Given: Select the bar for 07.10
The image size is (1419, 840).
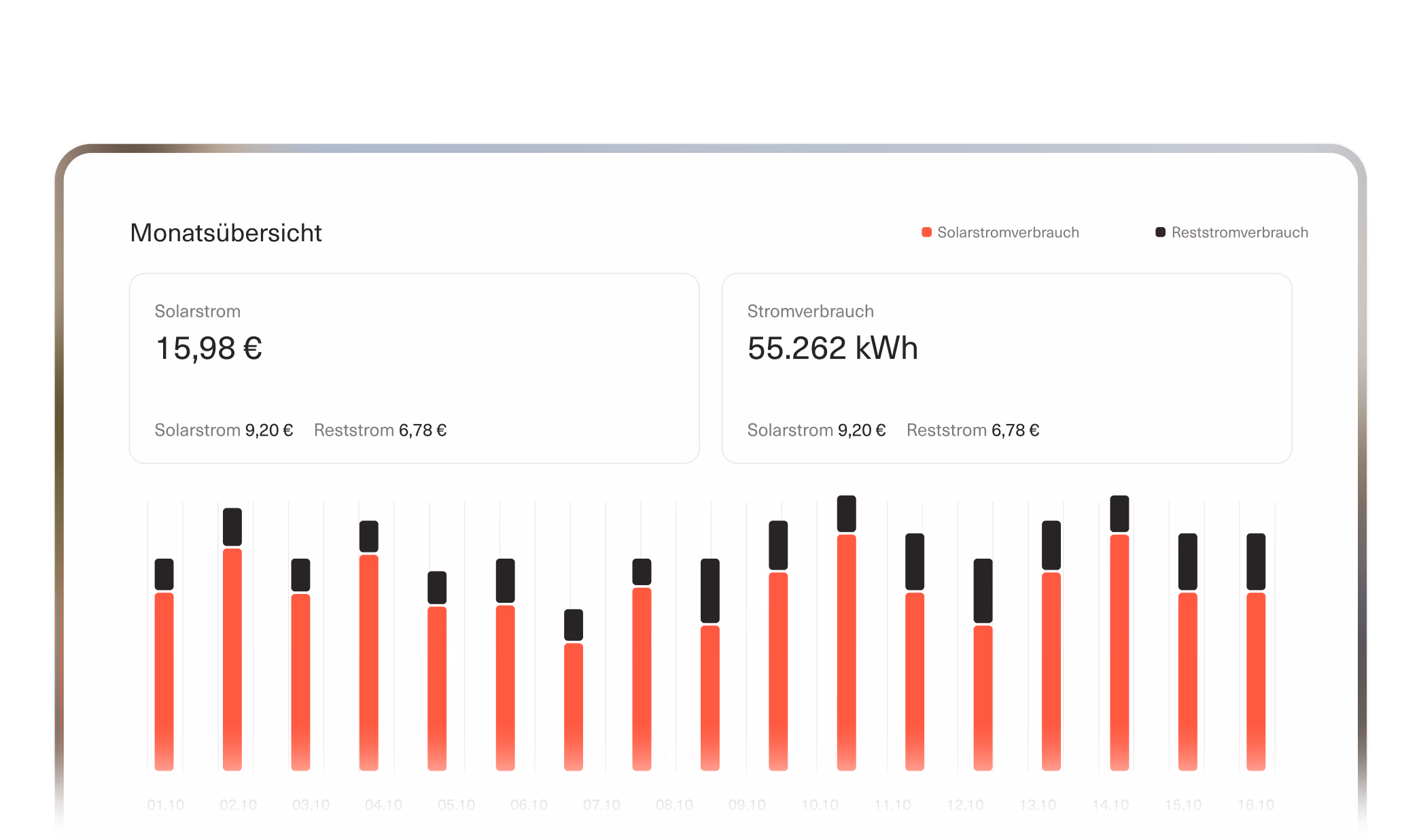Looking at the screenshot, I should [x=574, y=690].
